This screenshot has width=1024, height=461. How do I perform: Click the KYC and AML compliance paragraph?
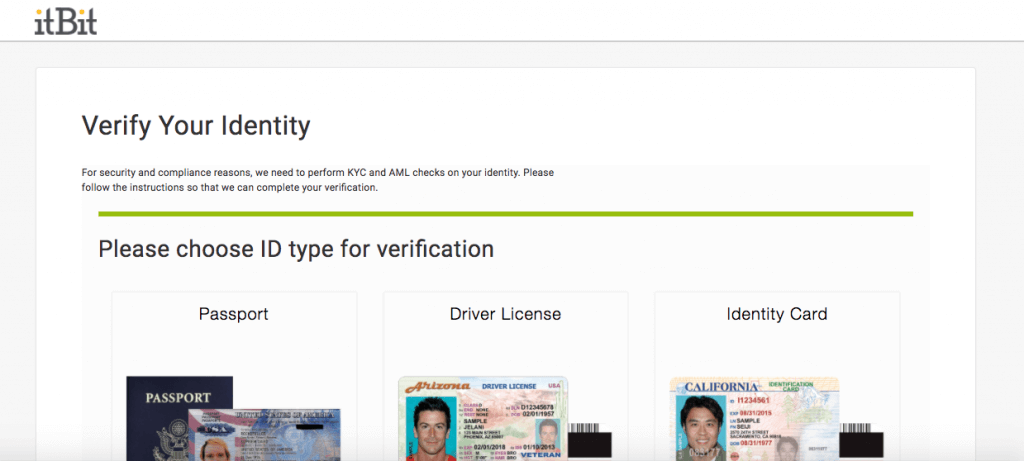[x=317, y=180]
